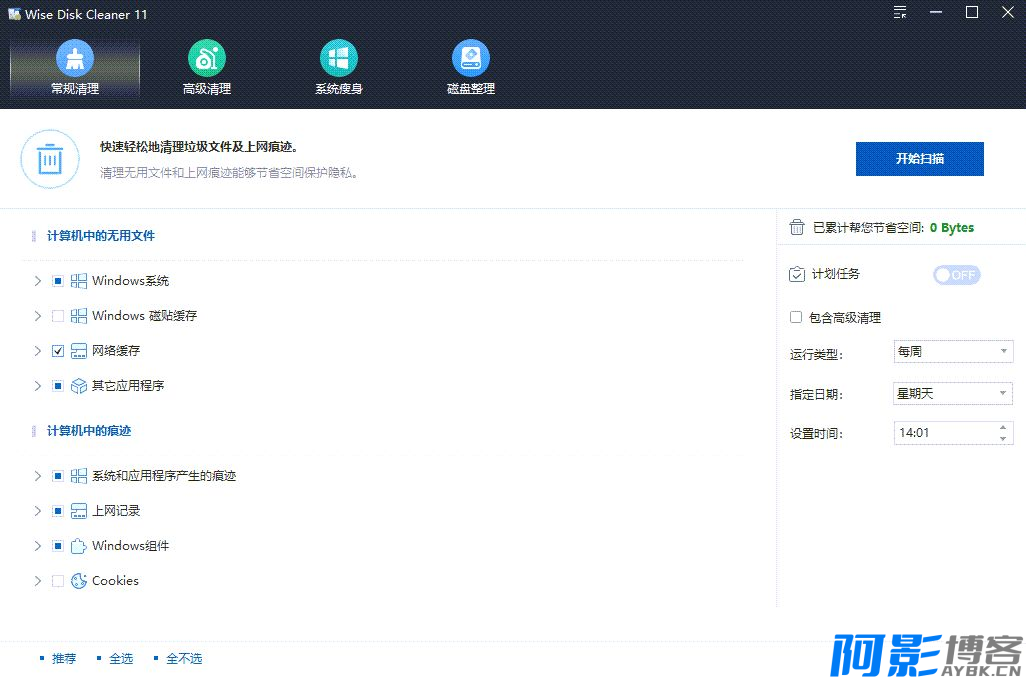Click the Windows组件 row label
The height and width of the screenshot is (679, 1026).
tap(130, 546)
